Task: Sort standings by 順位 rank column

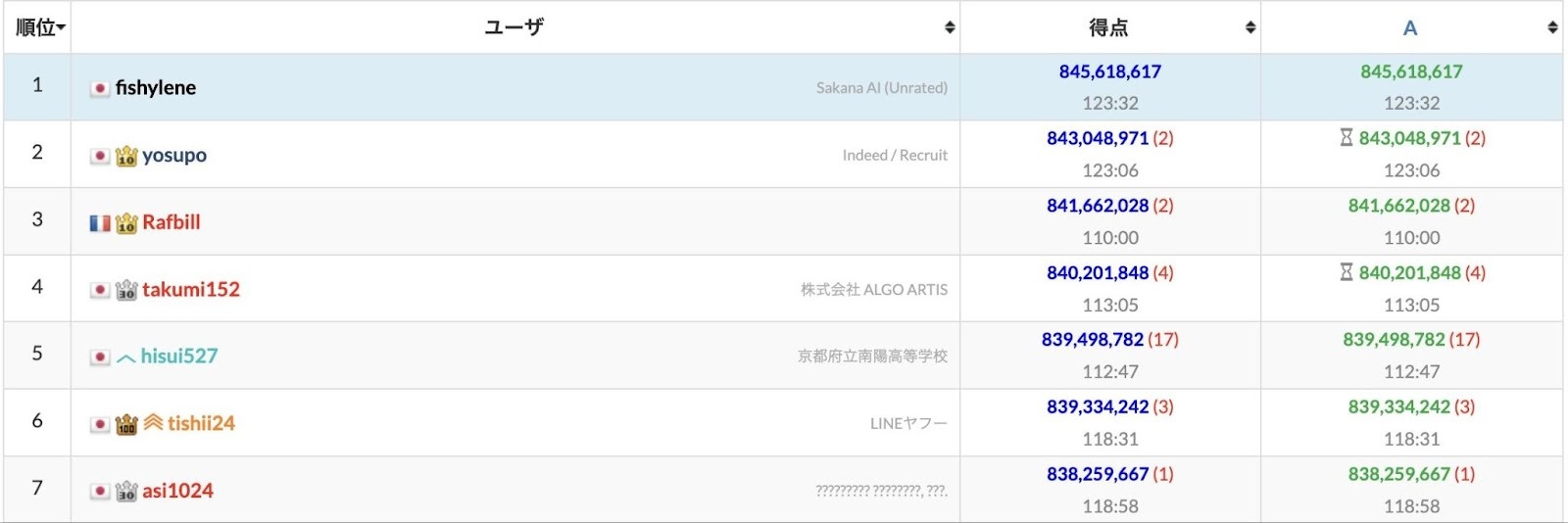Action: (x=39, y=27)
